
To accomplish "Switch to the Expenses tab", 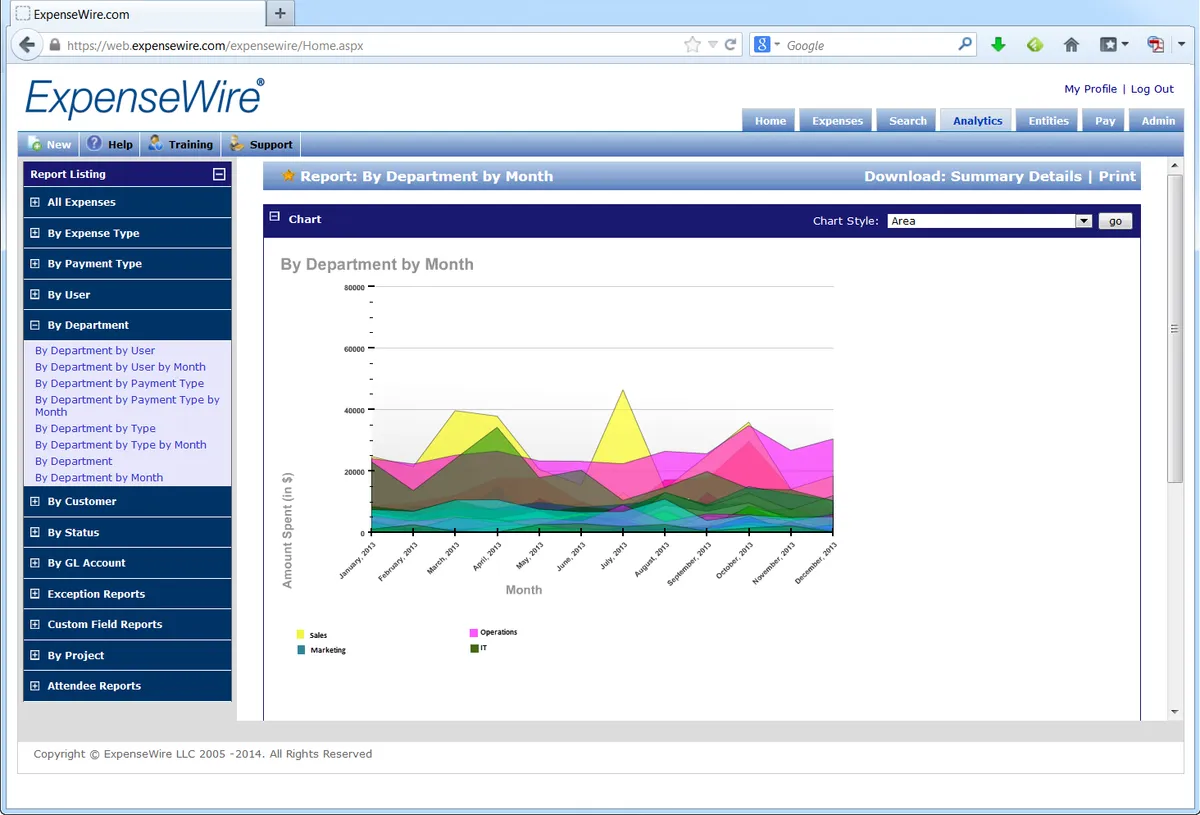I will [x=837, y=120].
